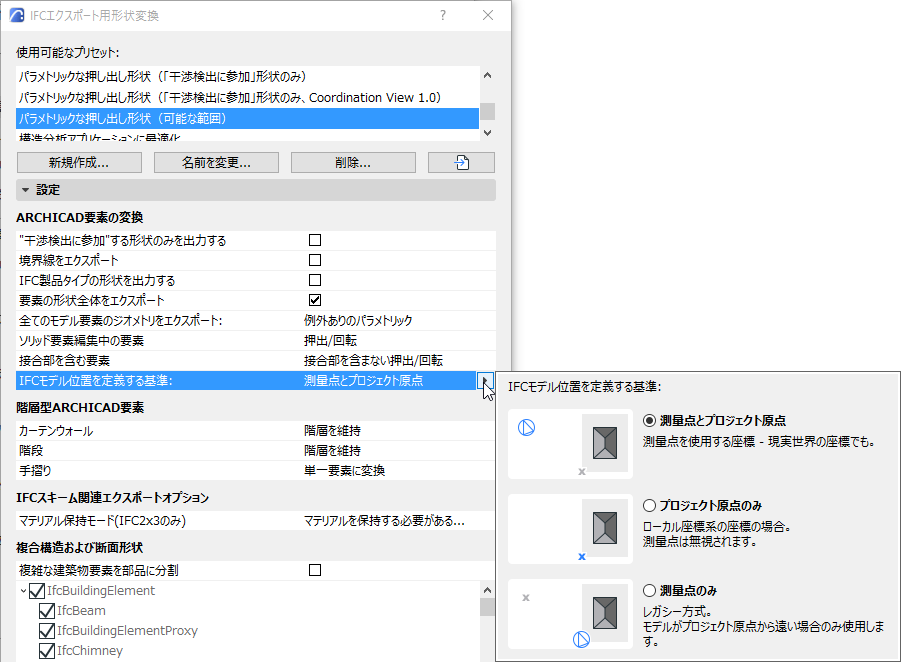Screen dimensions: 901x662
Task: Collapse the IfcBuildingElement tree node
Action: point(23,591)
